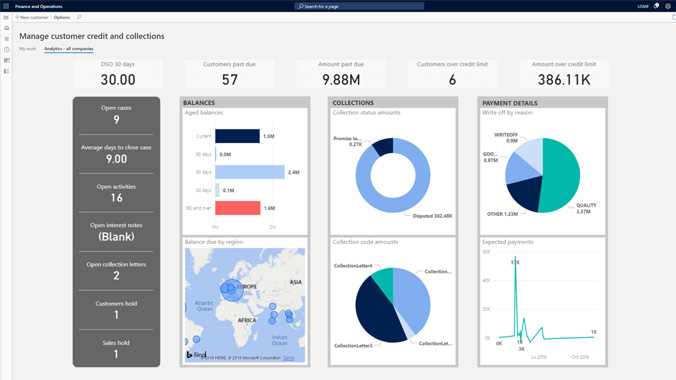Open Workspaces icon in the sidebar

(6, 60)
